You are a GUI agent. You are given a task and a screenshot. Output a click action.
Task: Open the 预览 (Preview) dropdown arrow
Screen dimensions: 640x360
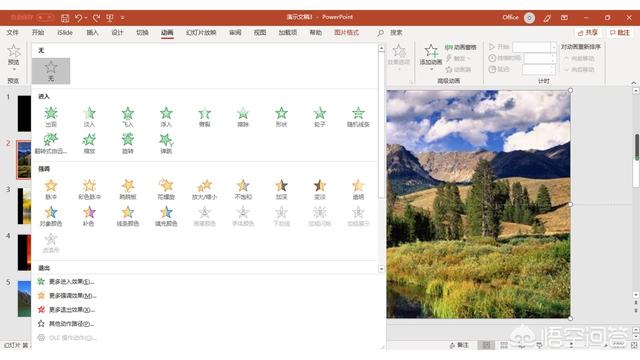click(13, 69)
